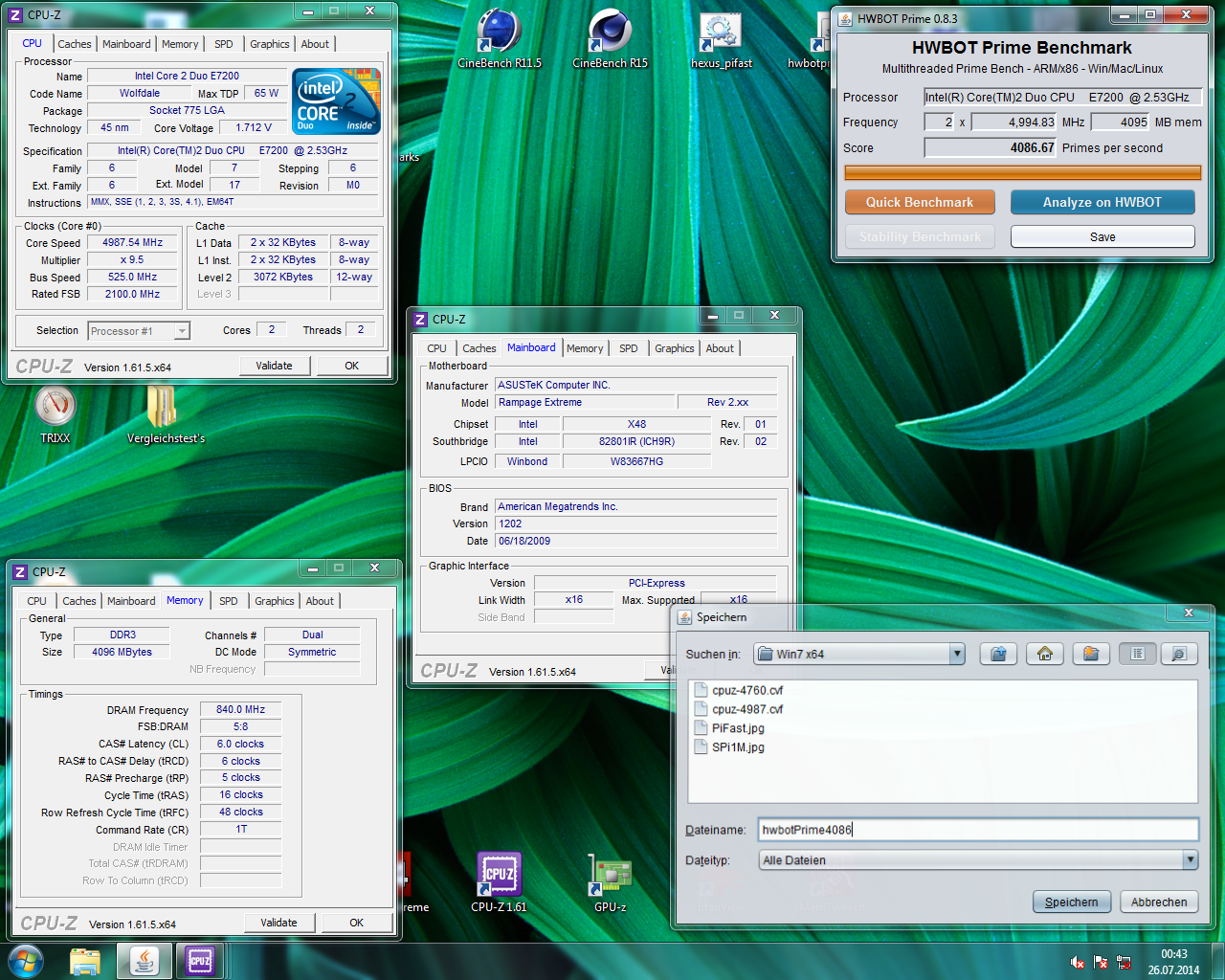
Task: Switch to the Java app on the taskbar
Action: [145, 961]
